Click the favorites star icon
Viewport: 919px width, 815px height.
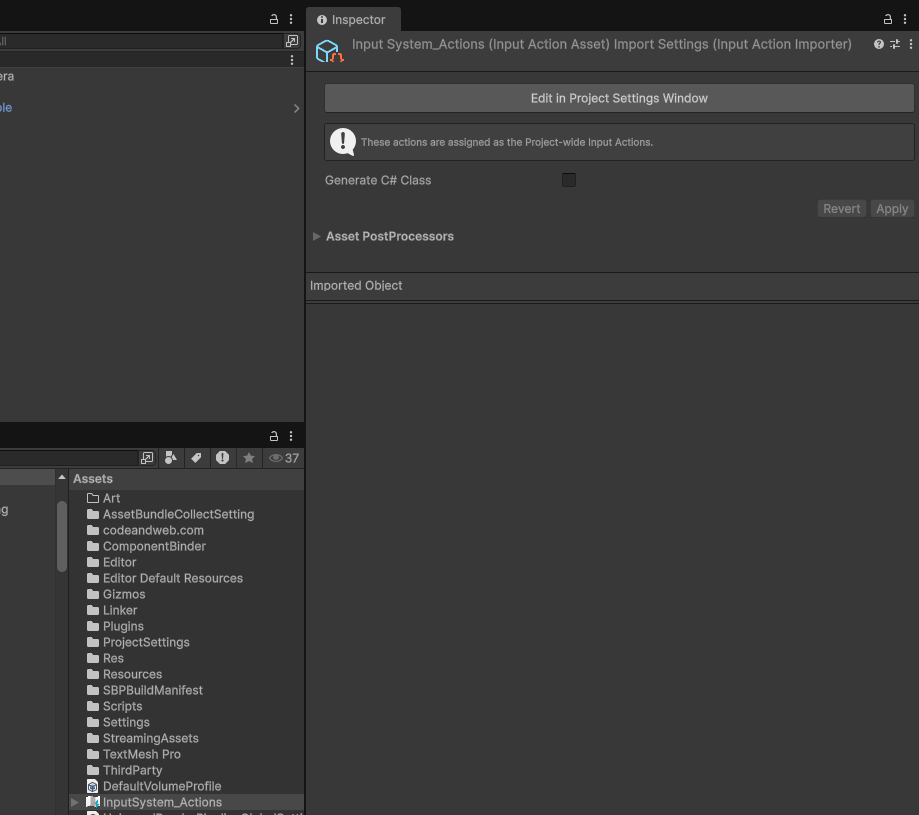point(249,458)
